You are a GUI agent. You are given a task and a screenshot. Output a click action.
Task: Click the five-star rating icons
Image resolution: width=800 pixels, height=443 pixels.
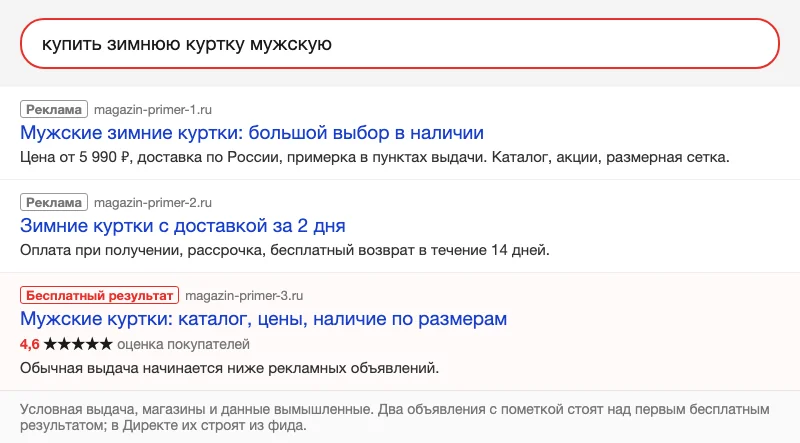coord(78,344)
